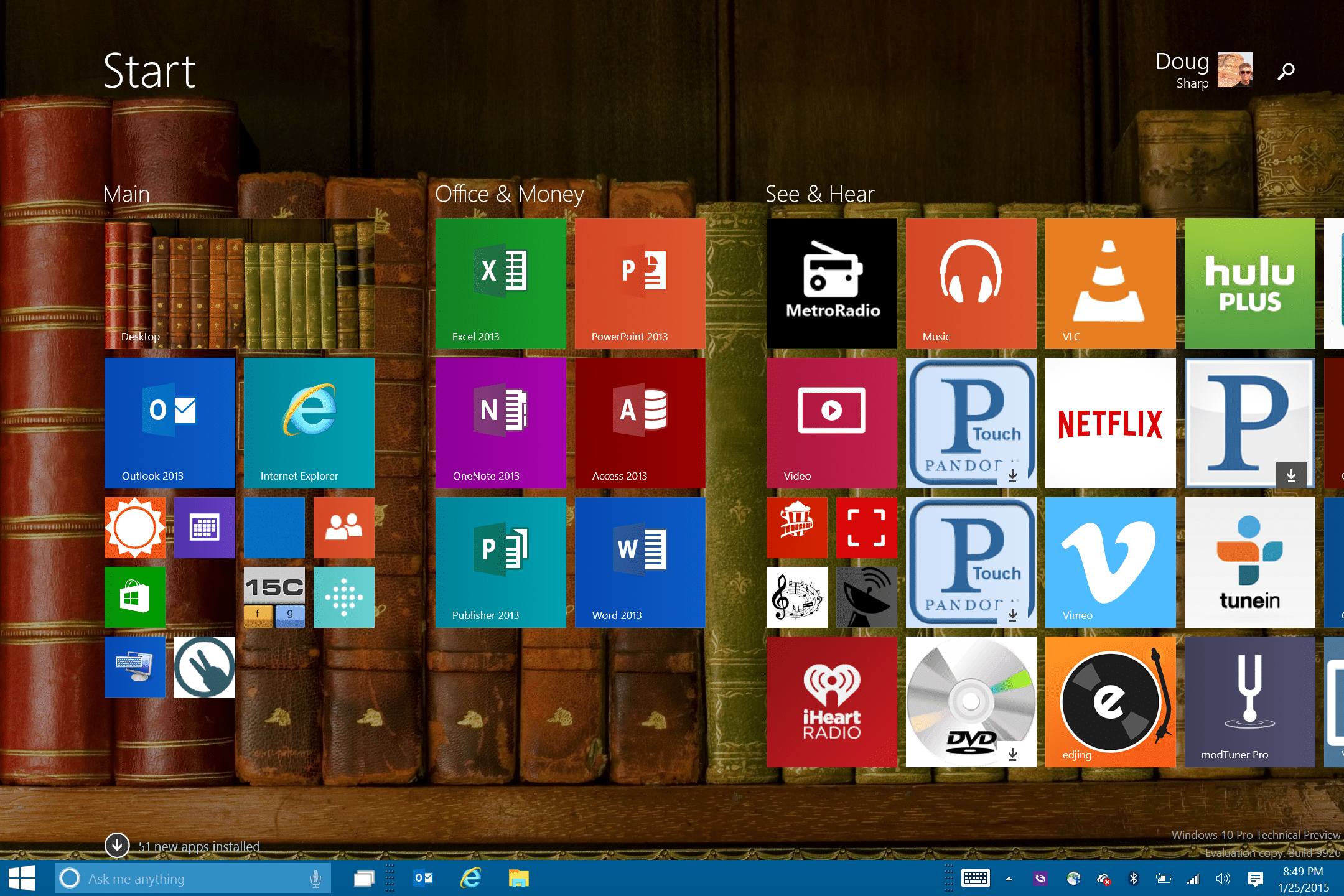Open Pandora Touch tile beside Vimeo
This screenshot has width=1344, height=896.
[971, 562]
